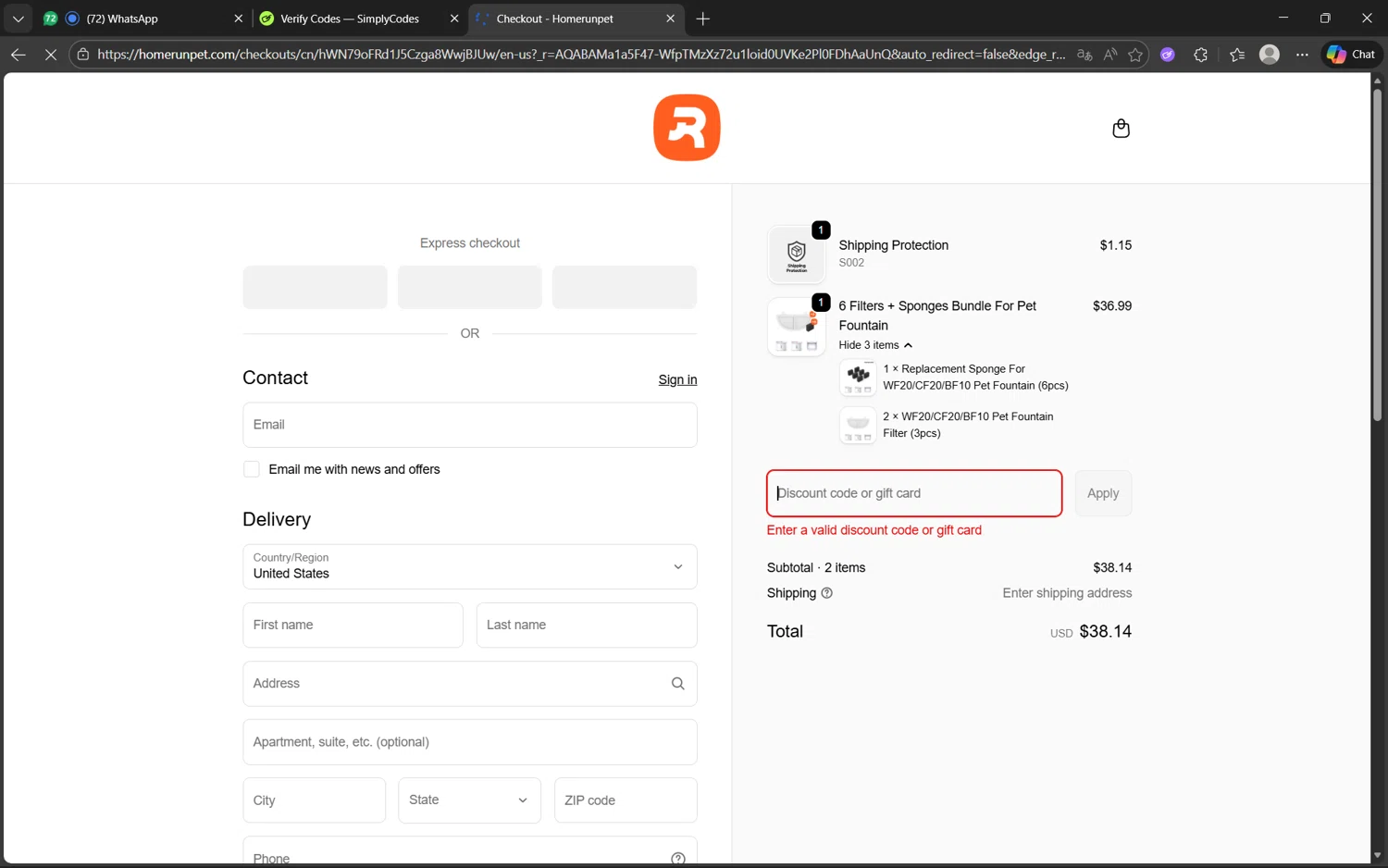Click the address search magnifier icon

[x=677, y=684]
